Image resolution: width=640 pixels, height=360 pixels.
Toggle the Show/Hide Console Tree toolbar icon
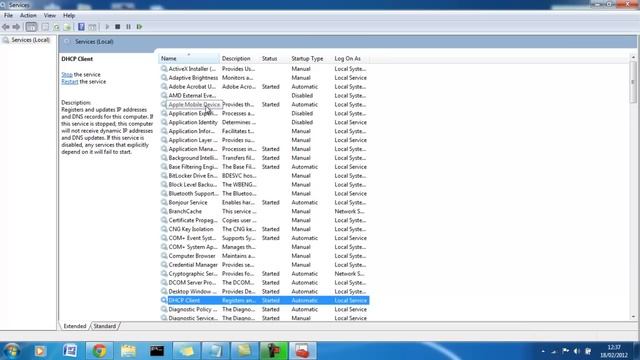31,27
